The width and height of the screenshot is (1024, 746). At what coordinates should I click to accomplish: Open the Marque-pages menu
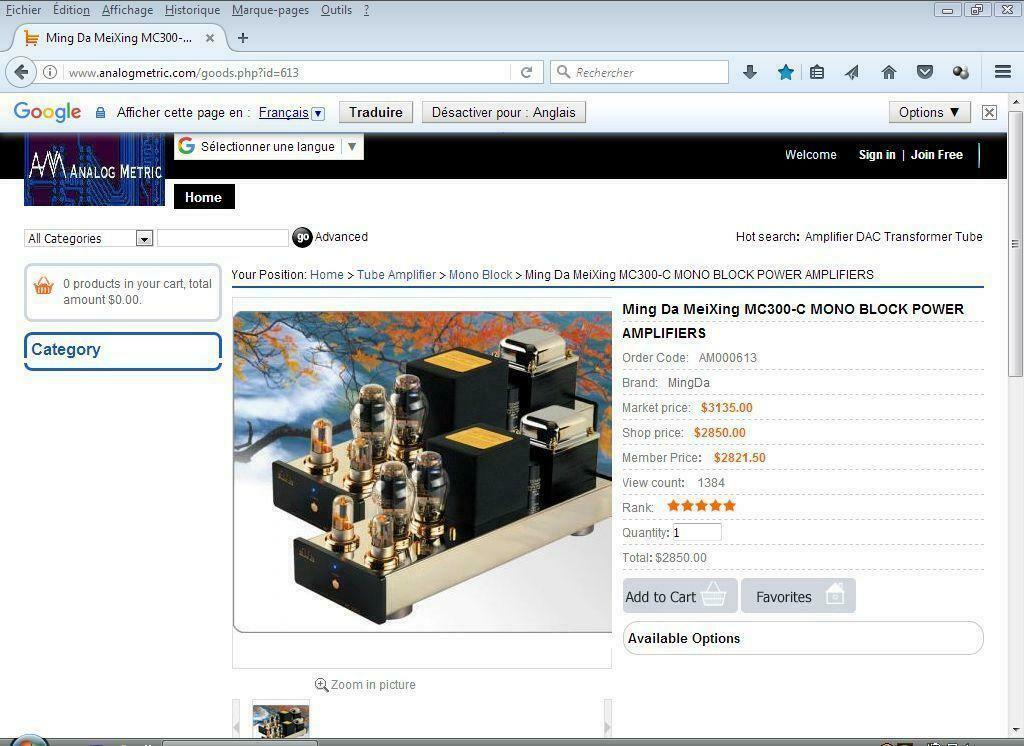pyautogui.click(x=270, y=10)
